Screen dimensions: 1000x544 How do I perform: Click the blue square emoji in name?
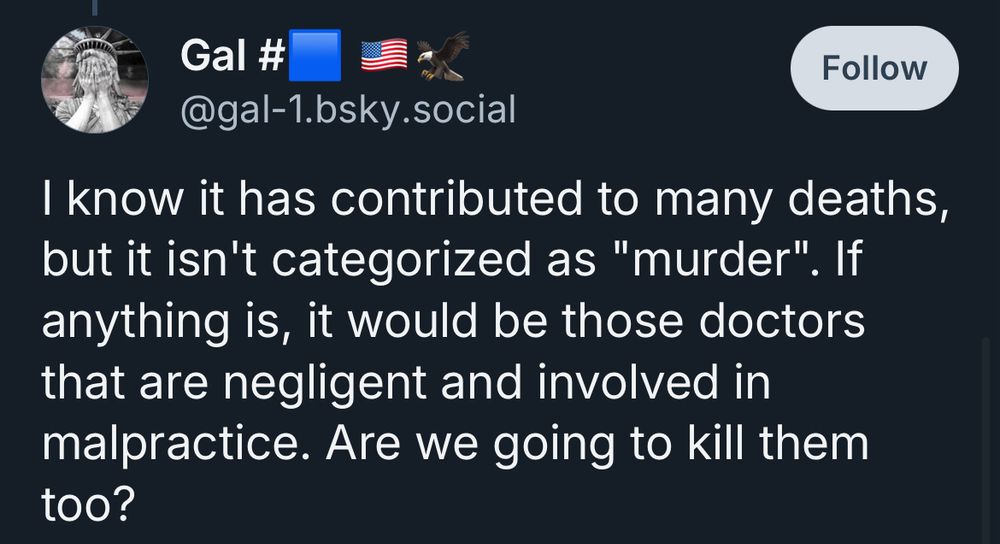pyautogui.click(x=315, y=54)
